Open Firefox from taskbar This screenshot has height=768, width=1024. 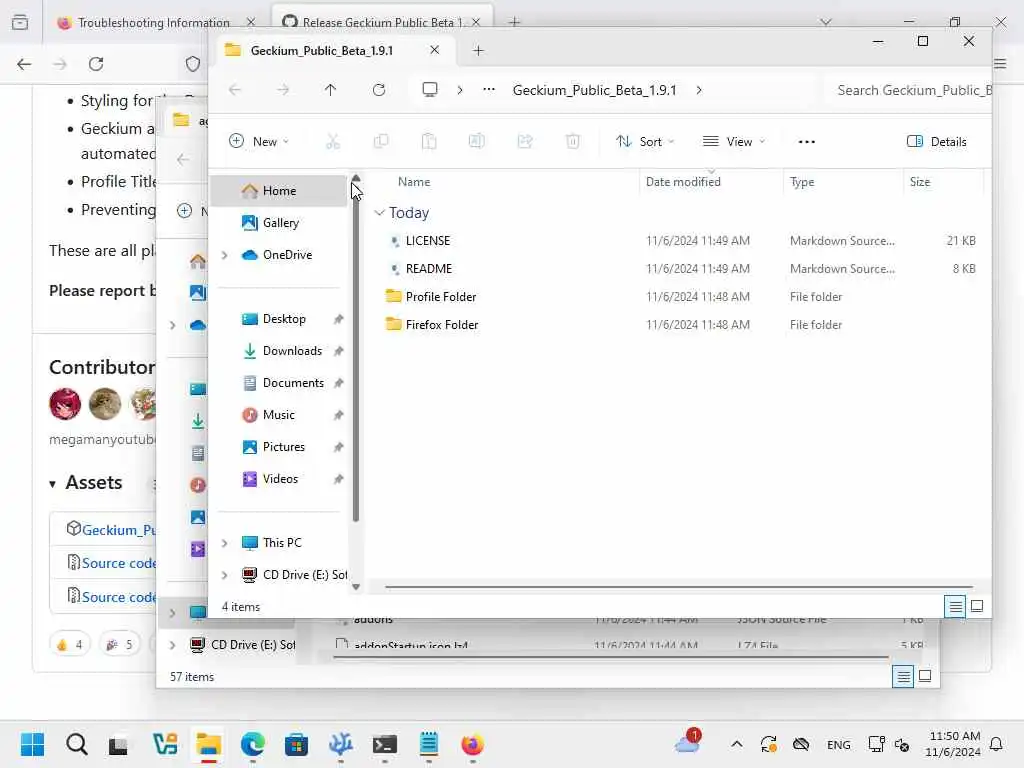pyautogui.click(x=472, y=744)
